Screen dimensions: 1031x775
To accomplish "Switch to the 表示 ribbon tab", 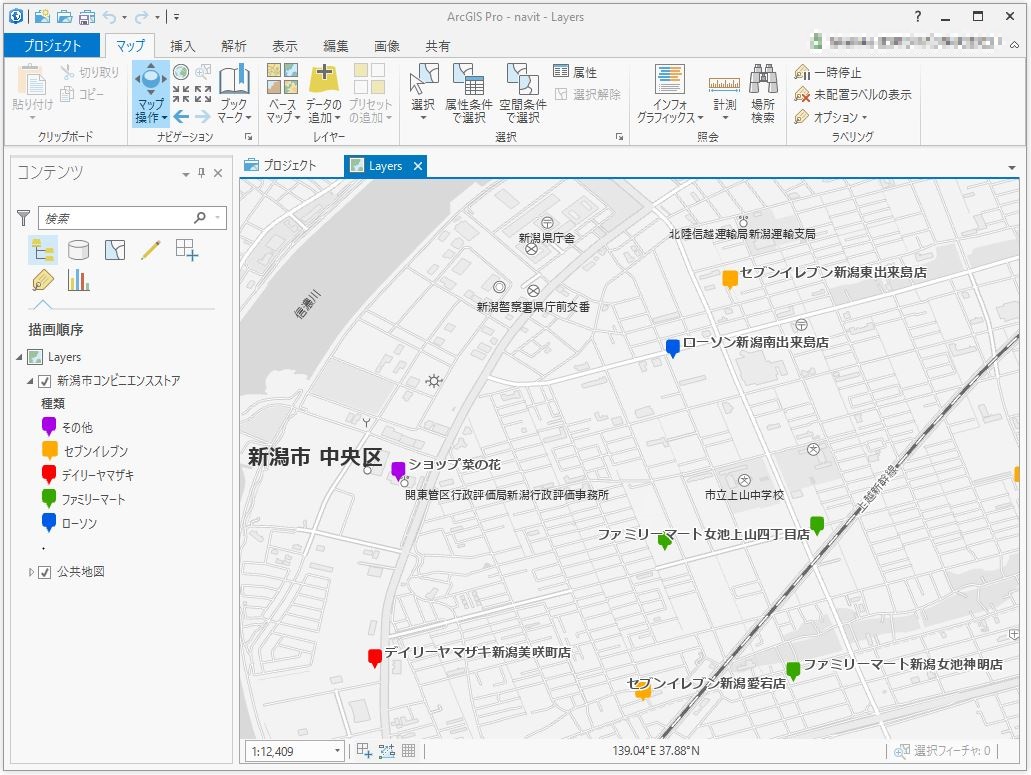I will pos(285,46).
